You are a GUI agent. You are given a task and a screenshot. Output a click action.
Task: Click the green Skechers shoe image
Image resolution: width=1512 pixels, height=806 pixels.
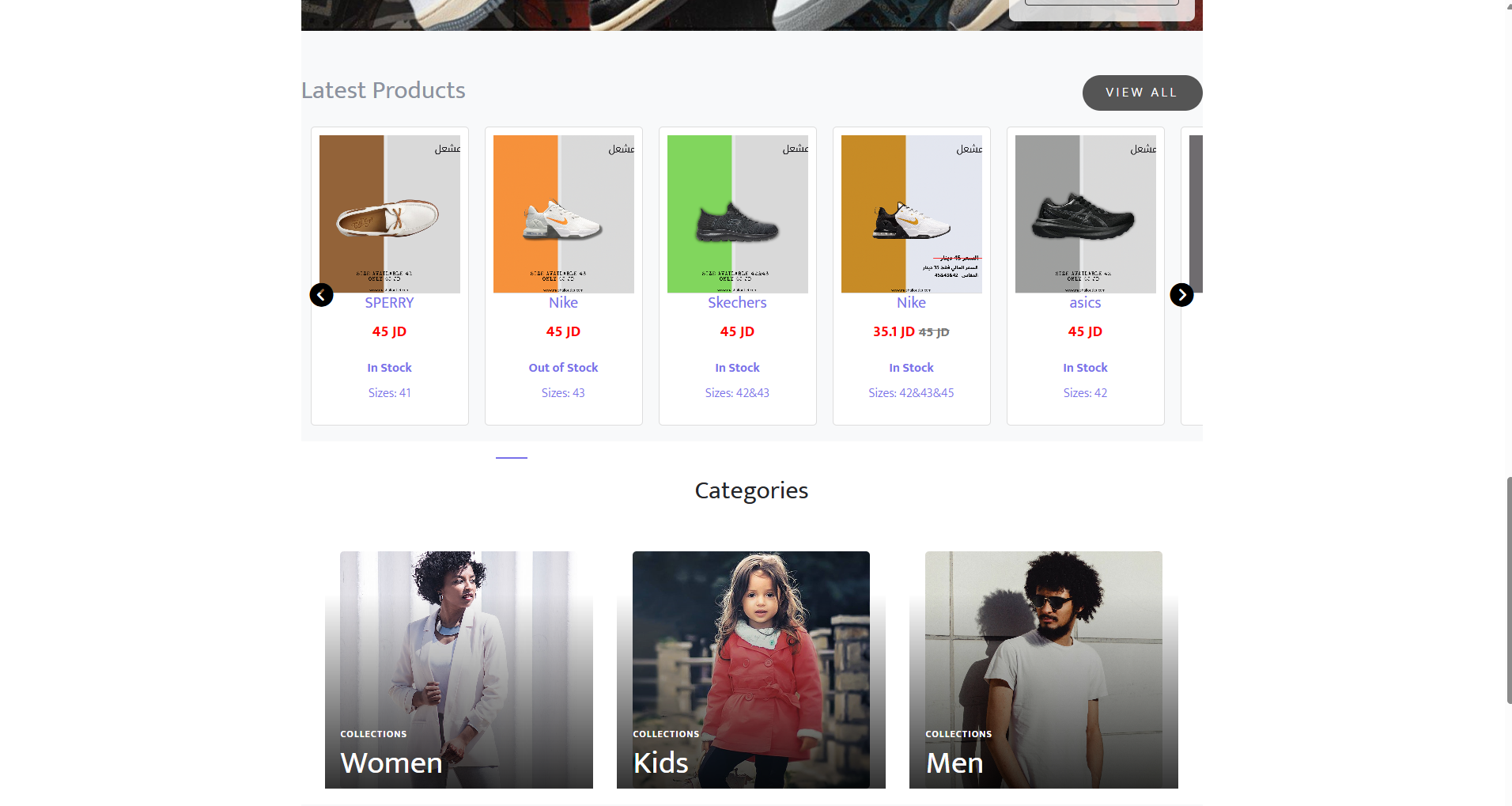point(737,214)
